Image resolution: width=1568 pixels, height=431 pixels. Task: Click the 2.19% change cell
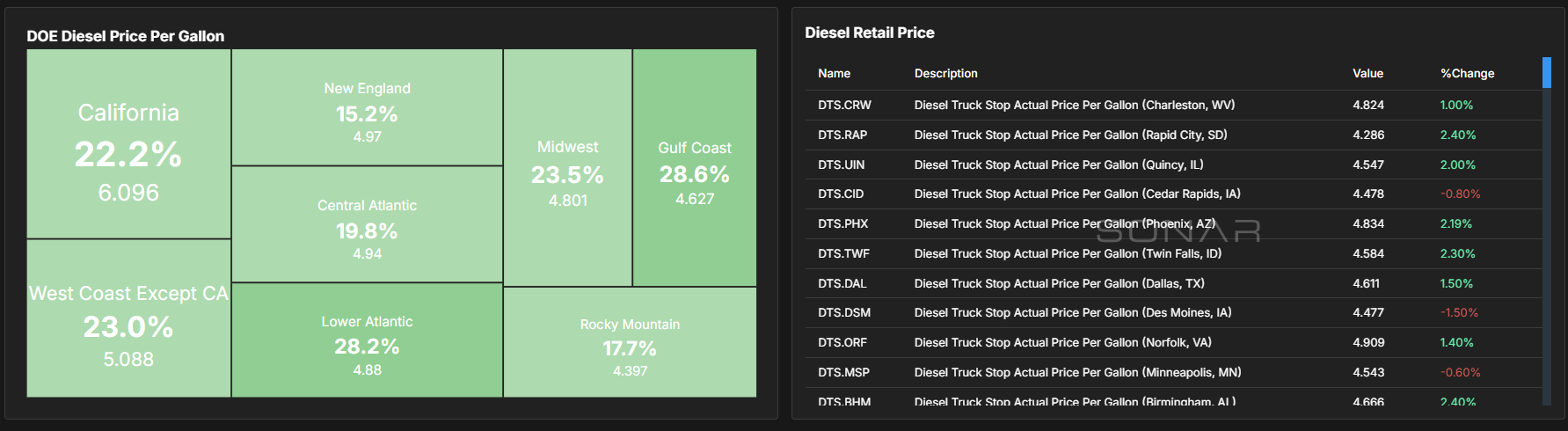[x=1455, y=223]
